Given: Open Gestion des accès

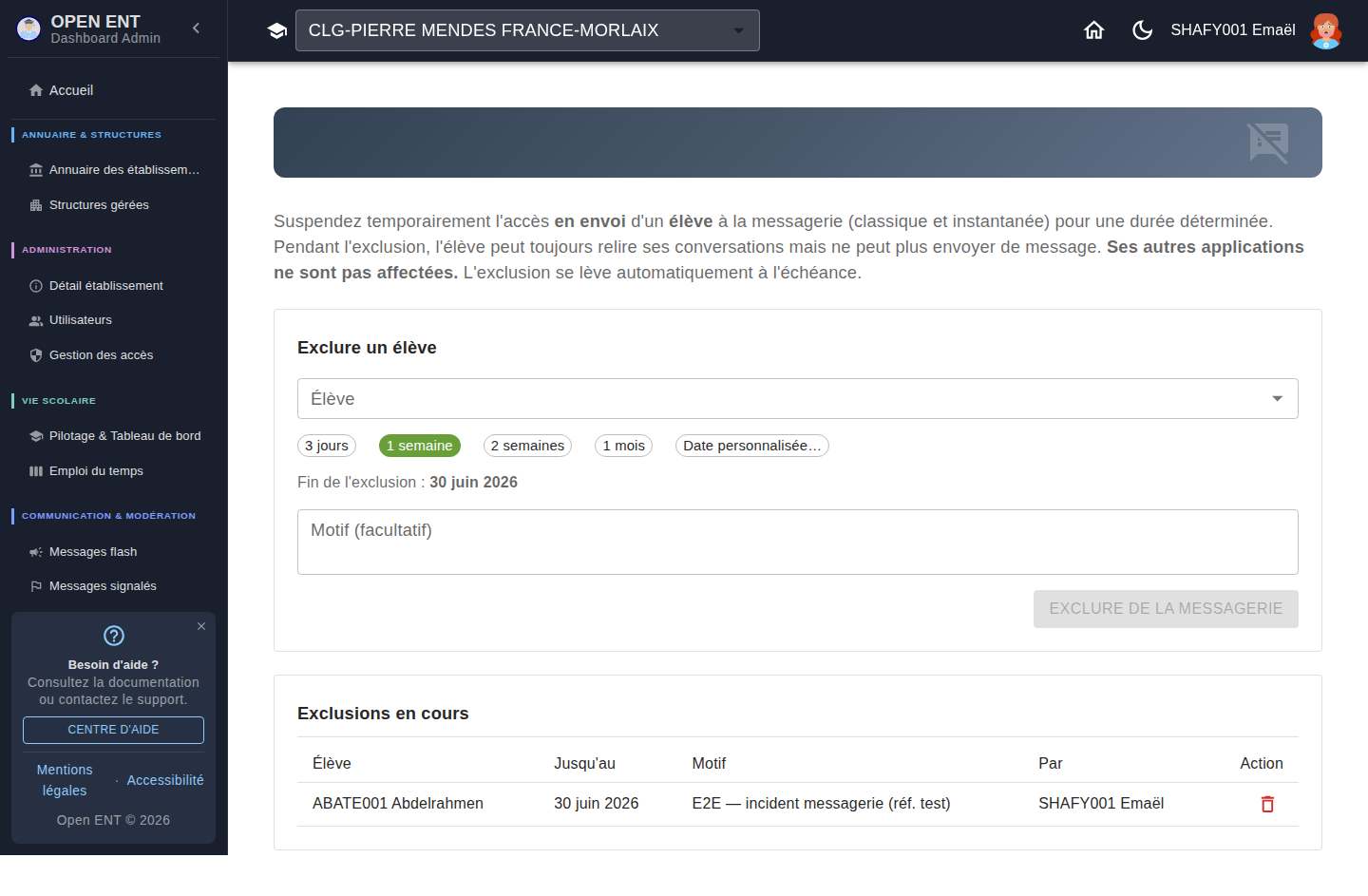Looking at the screenshot, I should point(113,355).
